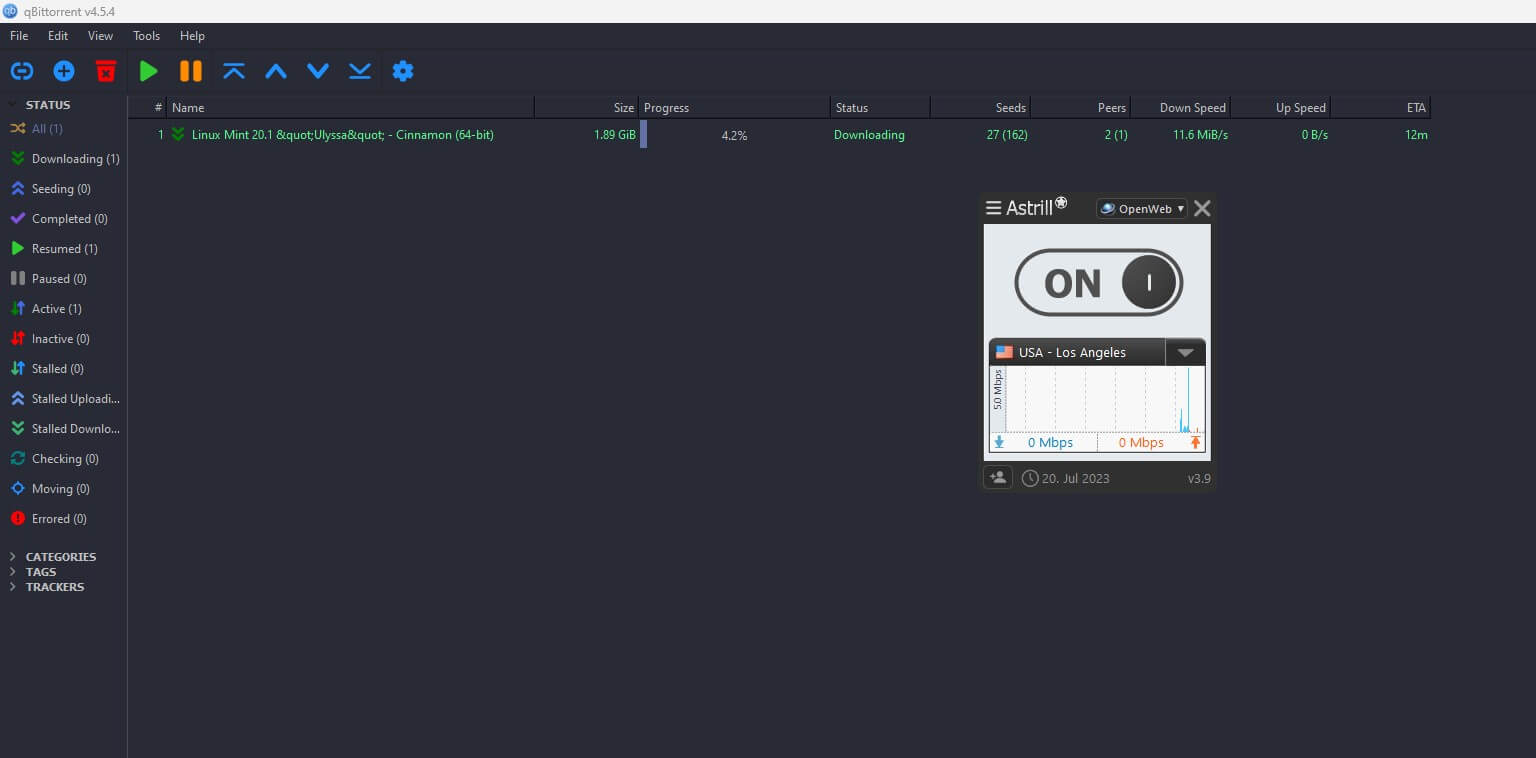Select the USA - Los Angeles server
1536x758 pixels.
1077,352
